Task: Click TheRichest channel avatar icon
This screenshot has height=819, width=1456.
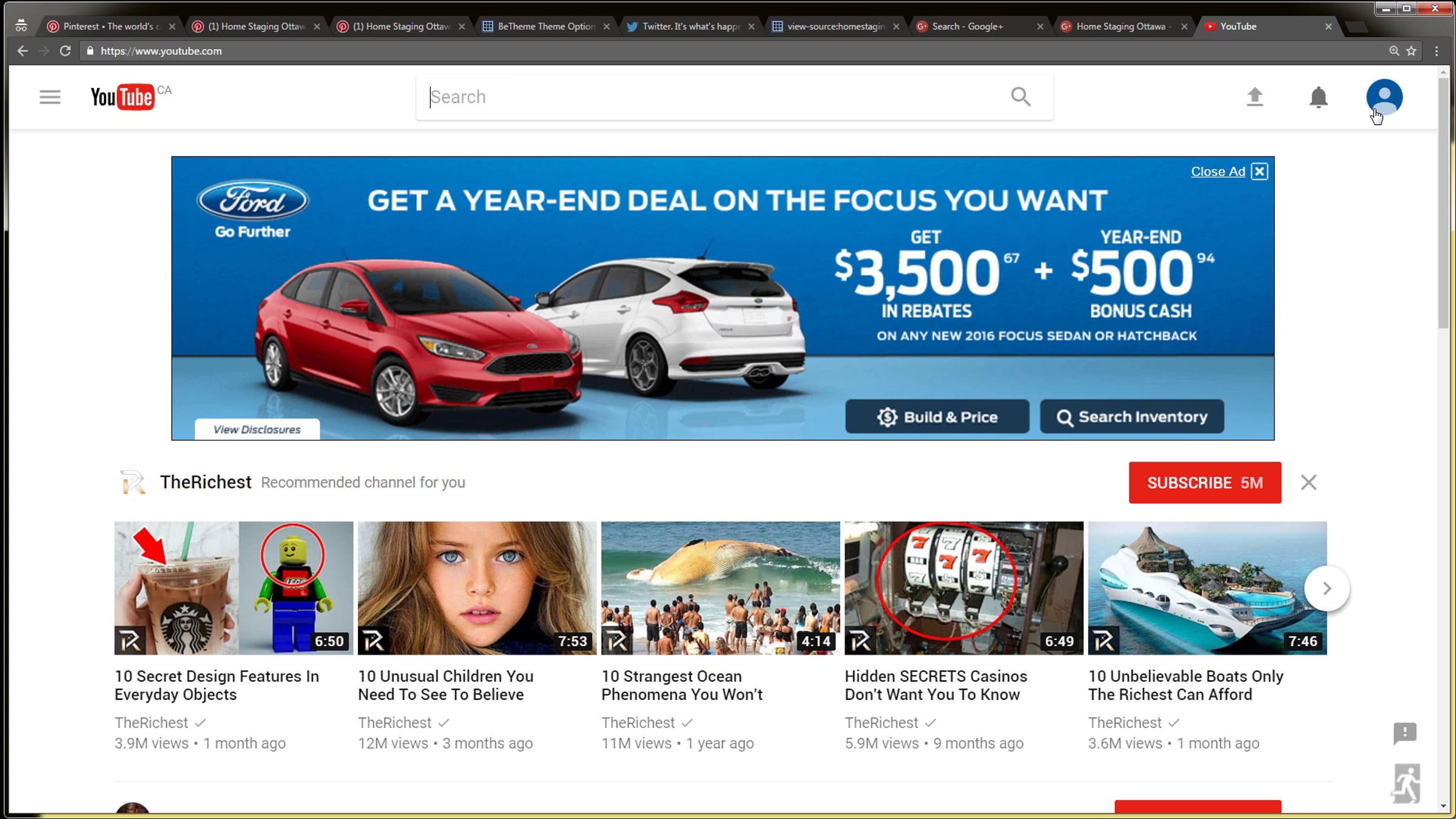Action: (132, 482)
